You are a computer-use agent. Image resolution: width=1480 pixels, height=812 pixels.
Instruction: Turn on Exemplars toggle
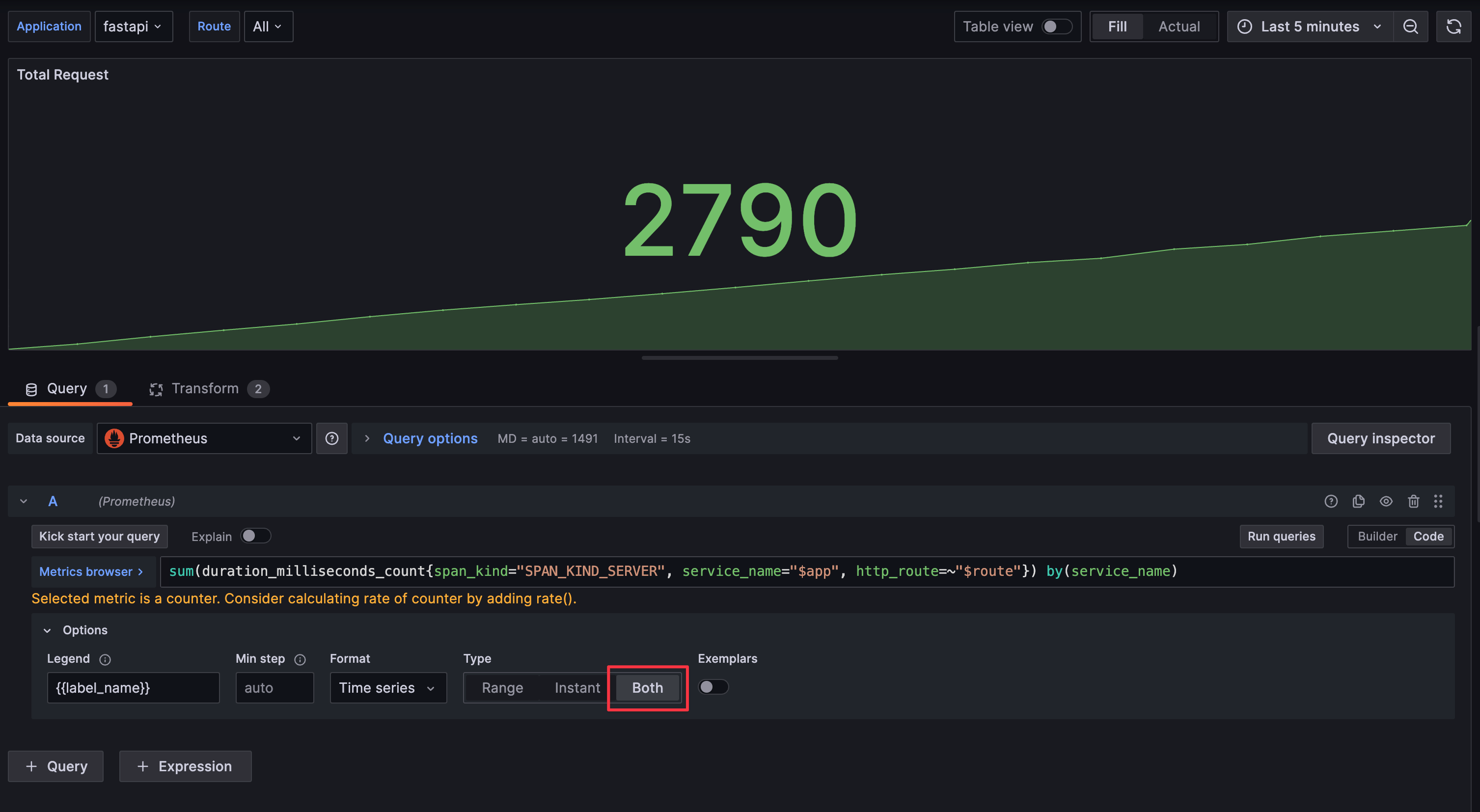click(x=713, y=687)
